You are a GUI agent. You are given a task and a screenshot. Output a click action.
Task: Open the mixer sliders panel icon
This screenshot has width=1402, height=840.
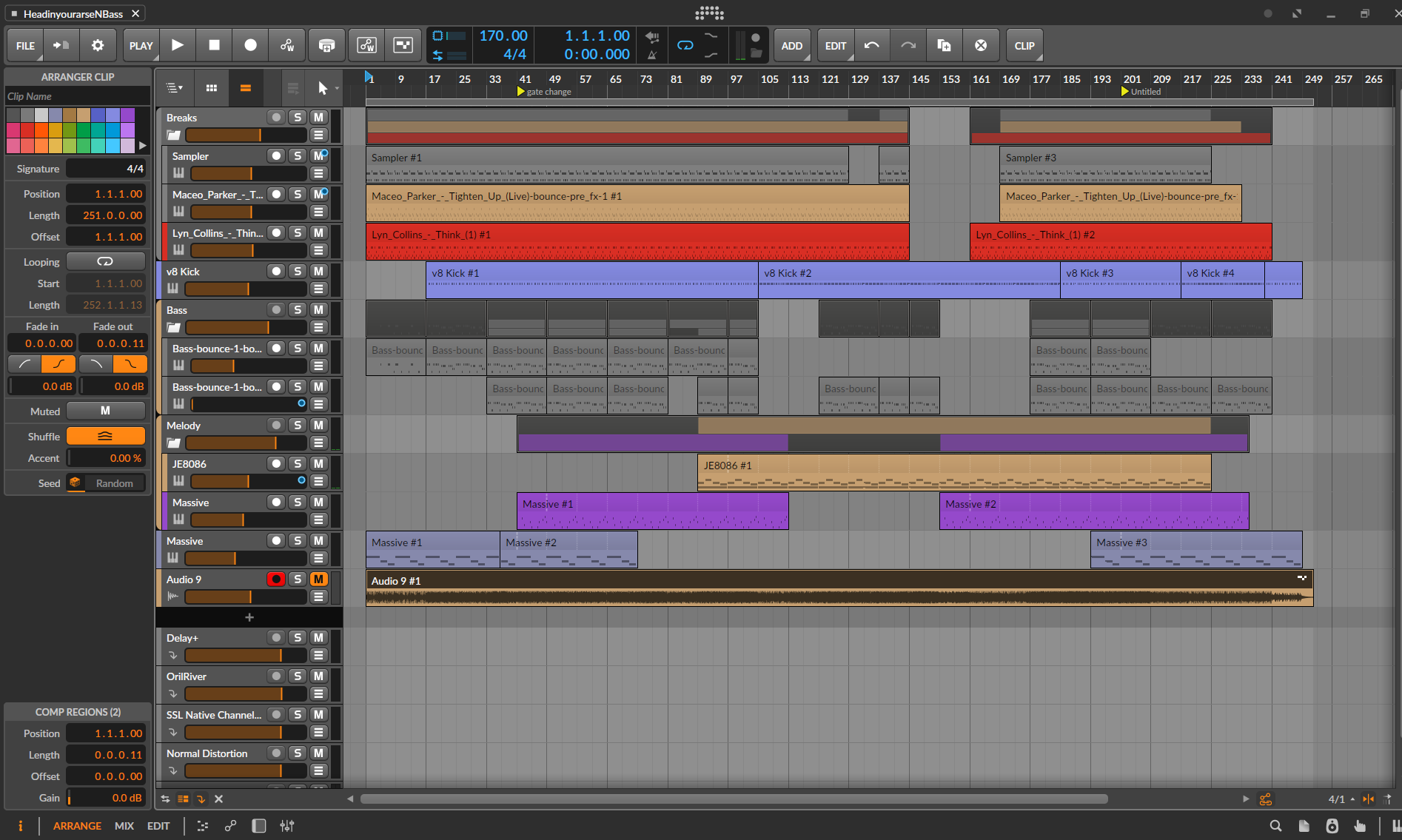click(287, 826)
